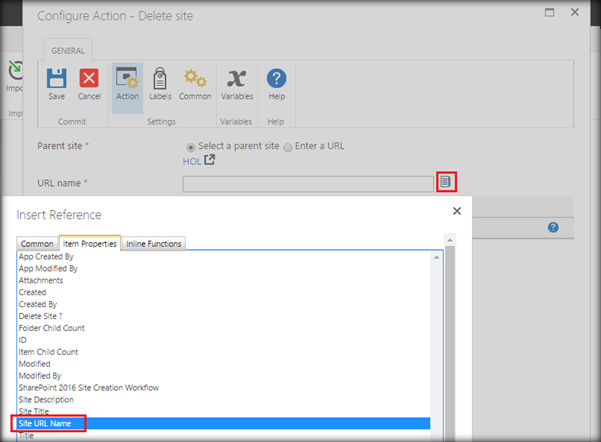This screenshot has width=601, height=442.
Task: Click the Cancel icon in the ribbon
Action: pos(89,78)
